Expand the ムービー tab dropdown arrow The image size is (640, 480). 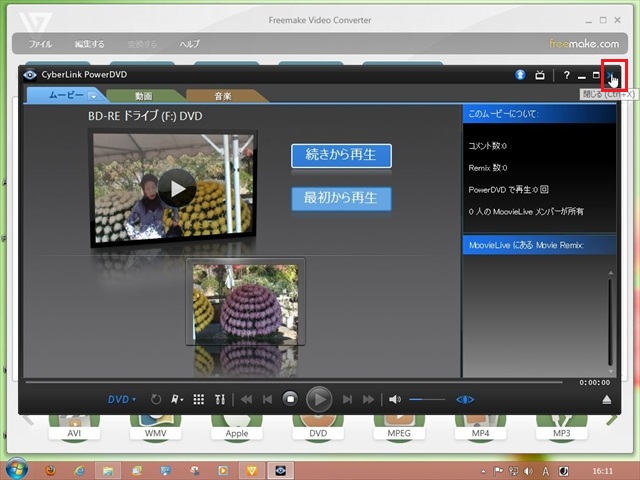coord(93,96)
